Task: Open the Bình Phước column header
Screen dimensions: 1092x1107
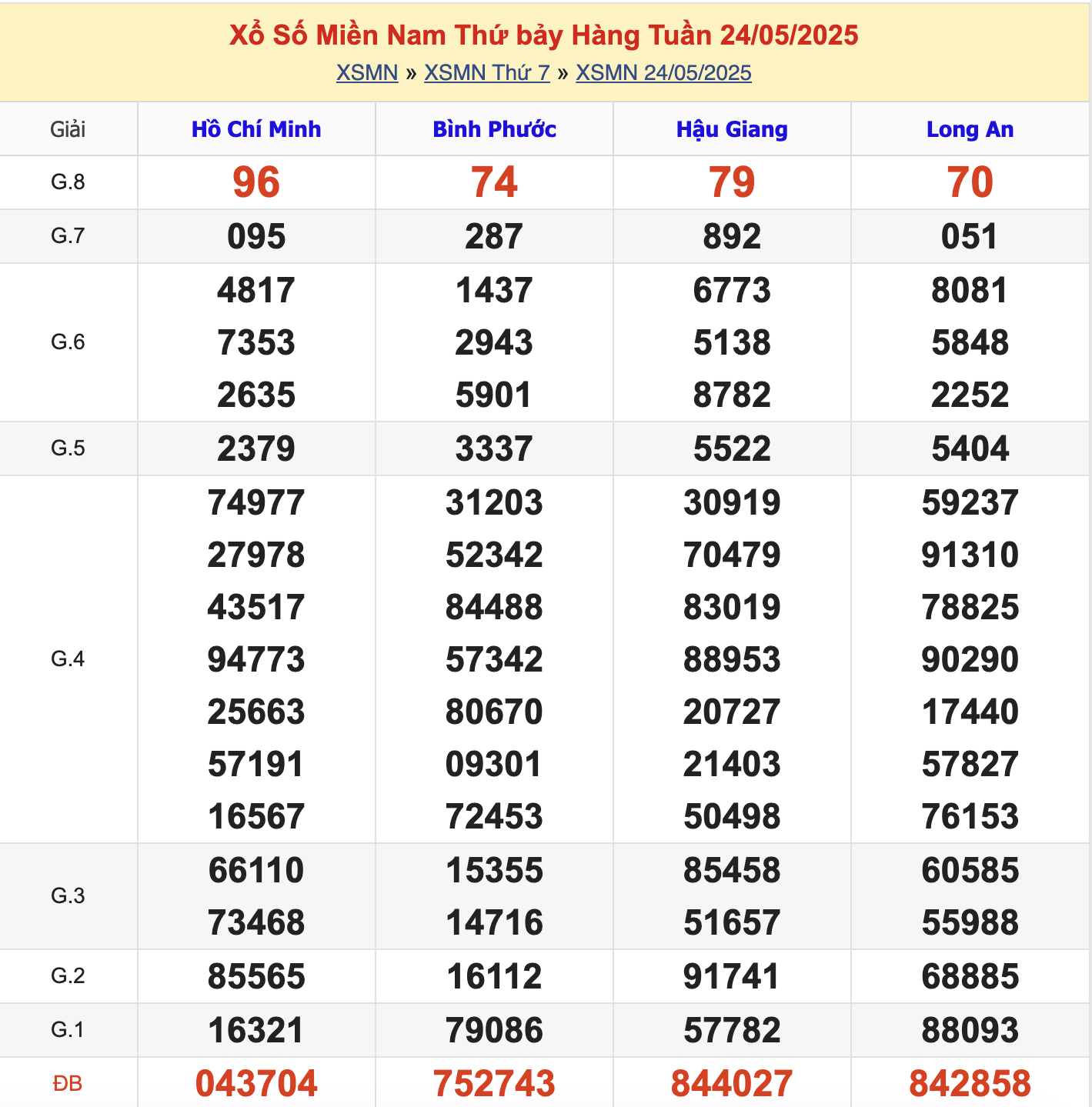Action: [x=494, y=129]
